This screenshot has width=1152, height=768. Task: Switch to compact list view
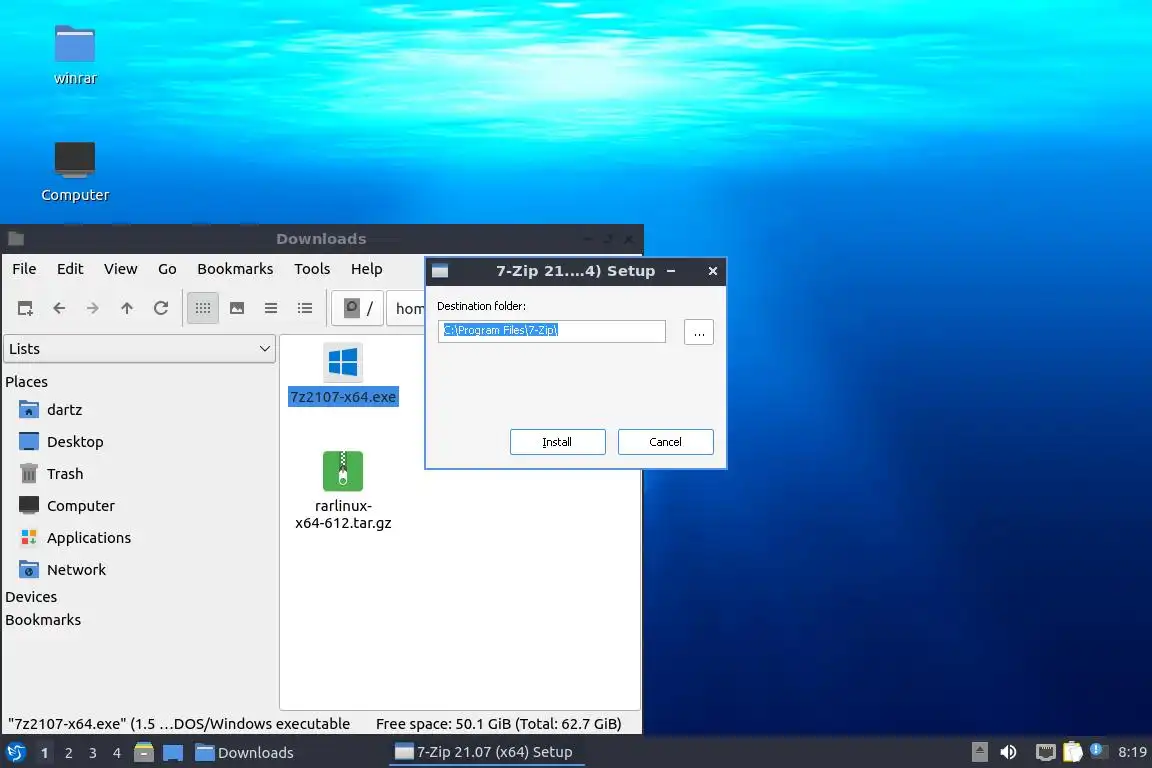coord(271,308)
